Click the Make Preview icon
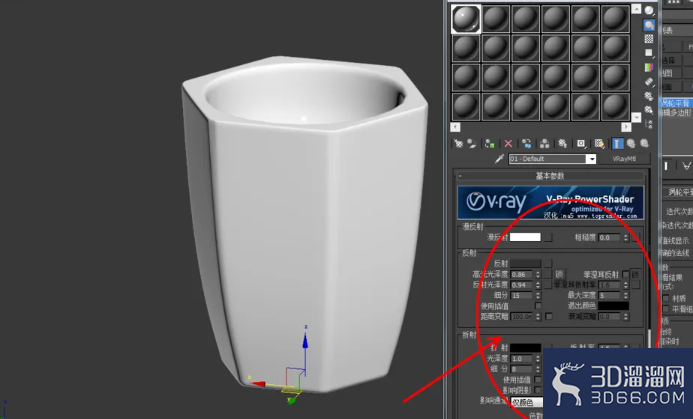This screenshot has height=419, width=693. coord(649,81)
